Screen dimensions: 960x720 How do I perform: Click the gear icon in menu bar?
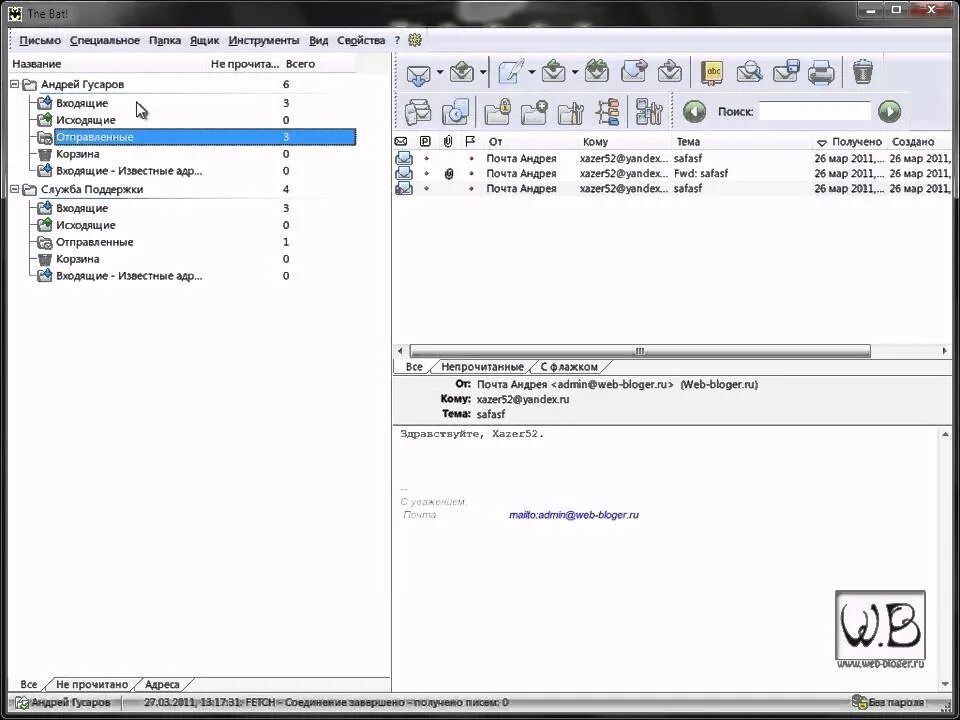tap(414, 40)
